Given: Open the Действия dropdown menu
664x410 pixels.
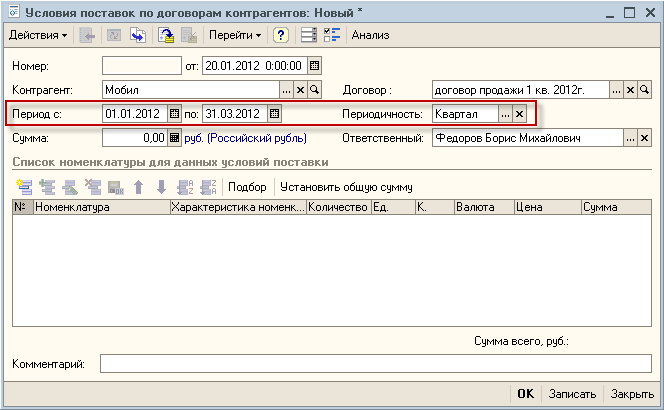Looking at the screenshot, I should point(38,35).
